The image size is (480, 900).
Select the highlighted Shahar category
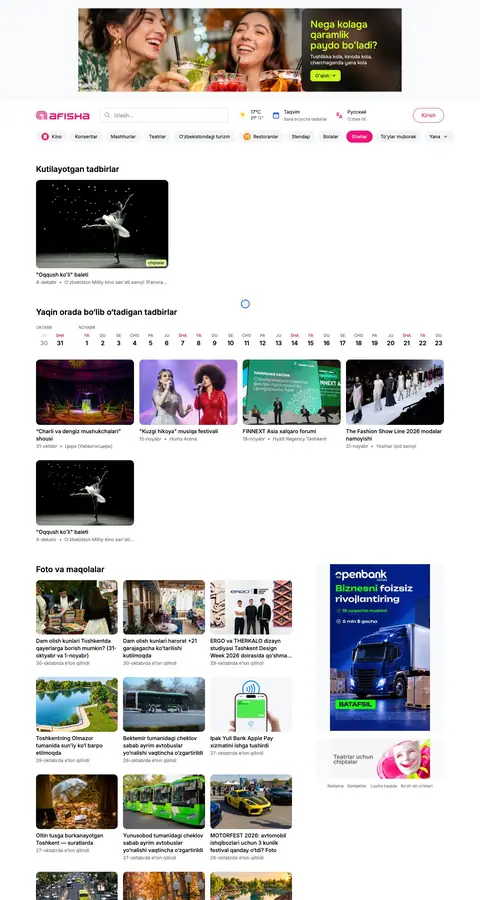pos(359,137)
